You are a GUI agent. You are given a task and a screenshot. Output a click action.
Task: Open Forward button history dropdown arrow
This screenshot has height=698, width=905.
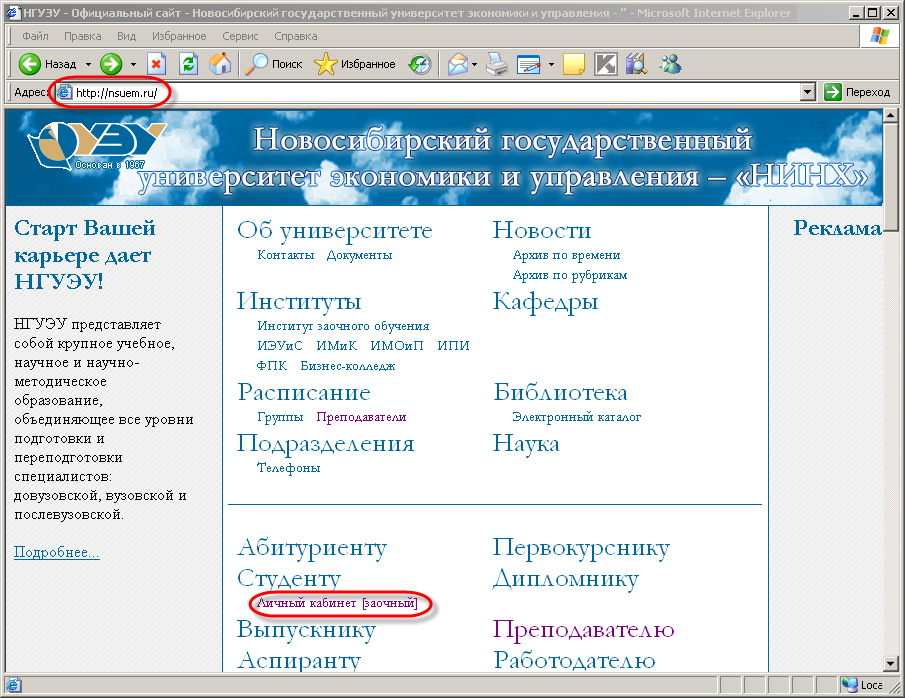133,64
